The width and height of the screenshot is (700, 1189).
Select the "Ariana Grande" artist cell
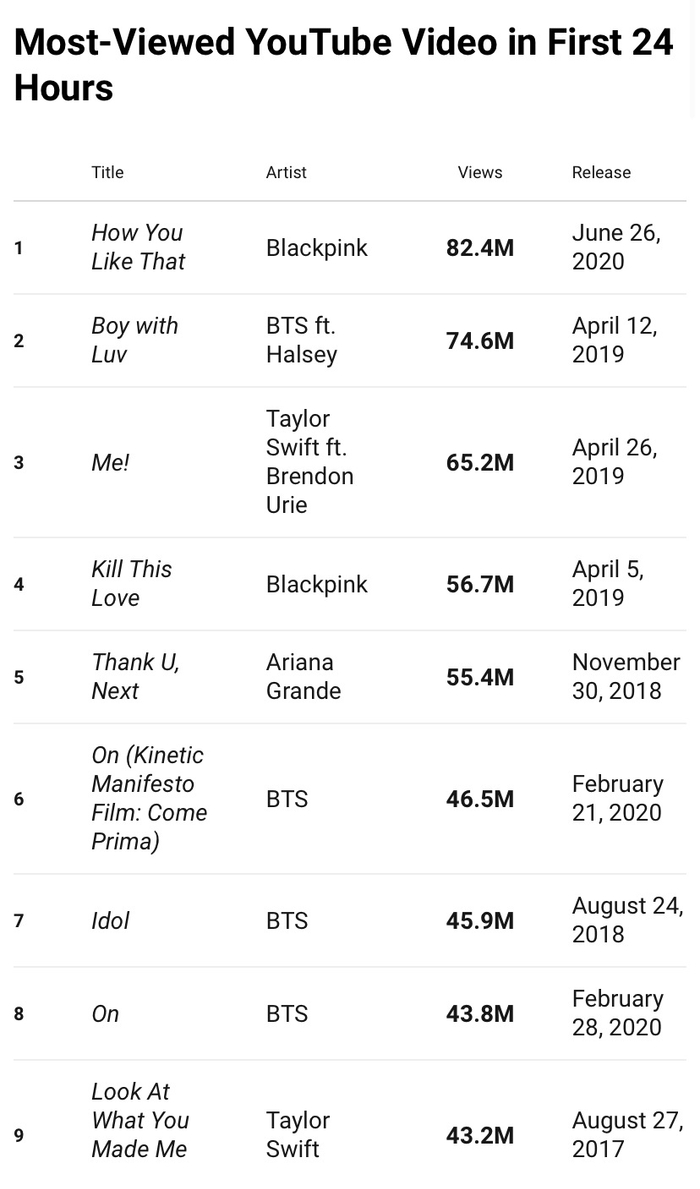tap(303, 676)
